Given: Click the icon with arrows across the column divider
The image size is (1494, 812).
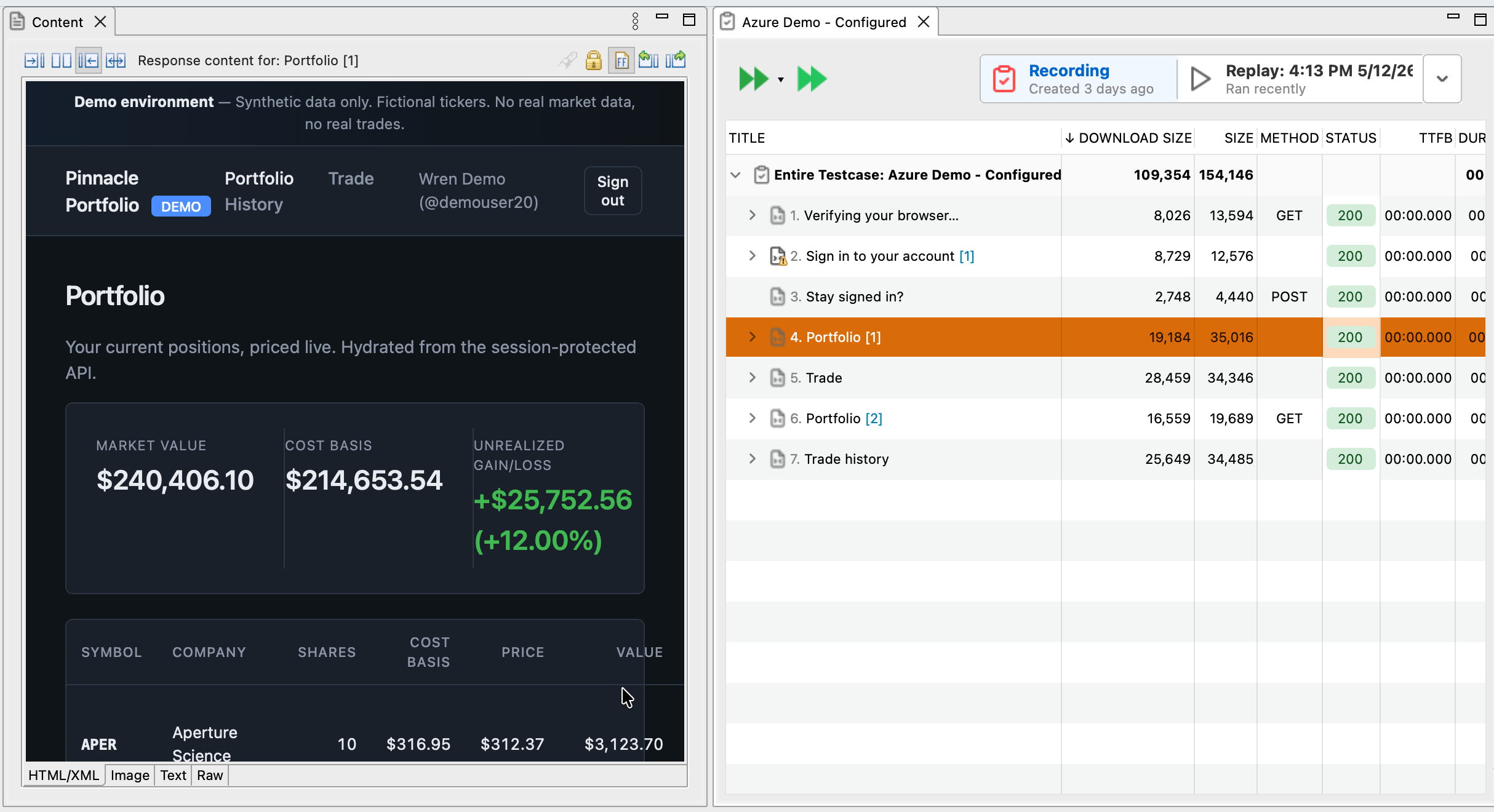Looking at the screenshot, I should point(116,60).
